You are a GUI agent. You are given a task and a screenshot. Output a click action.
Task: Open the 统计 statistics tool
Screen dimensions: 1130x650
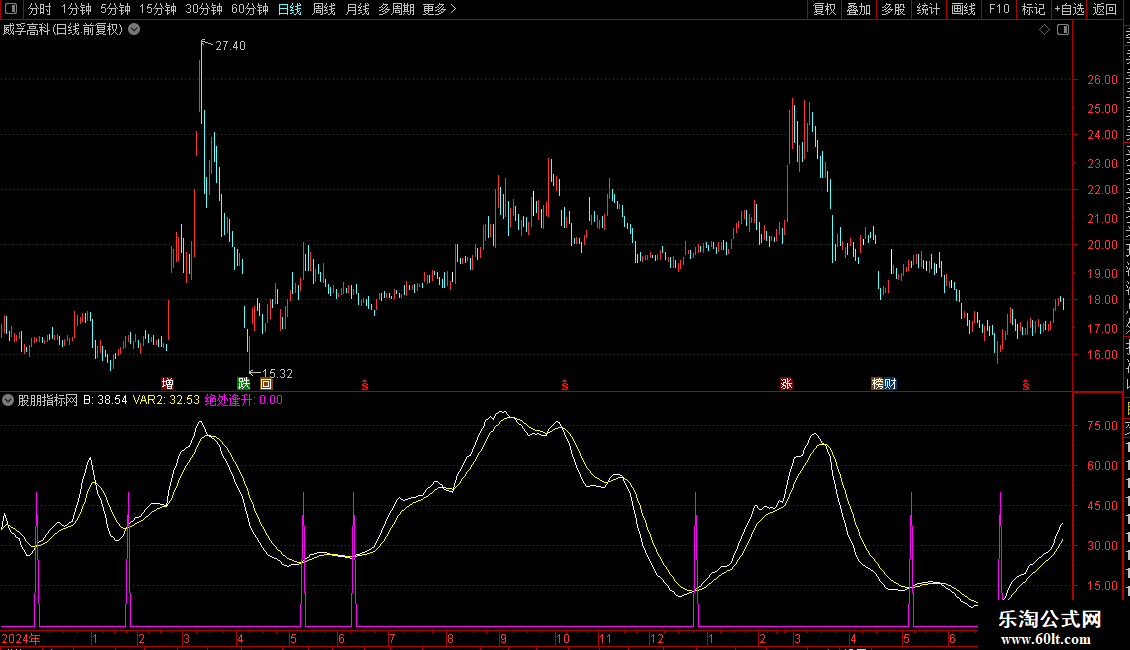pyautogui.click(x=927, y=9)
